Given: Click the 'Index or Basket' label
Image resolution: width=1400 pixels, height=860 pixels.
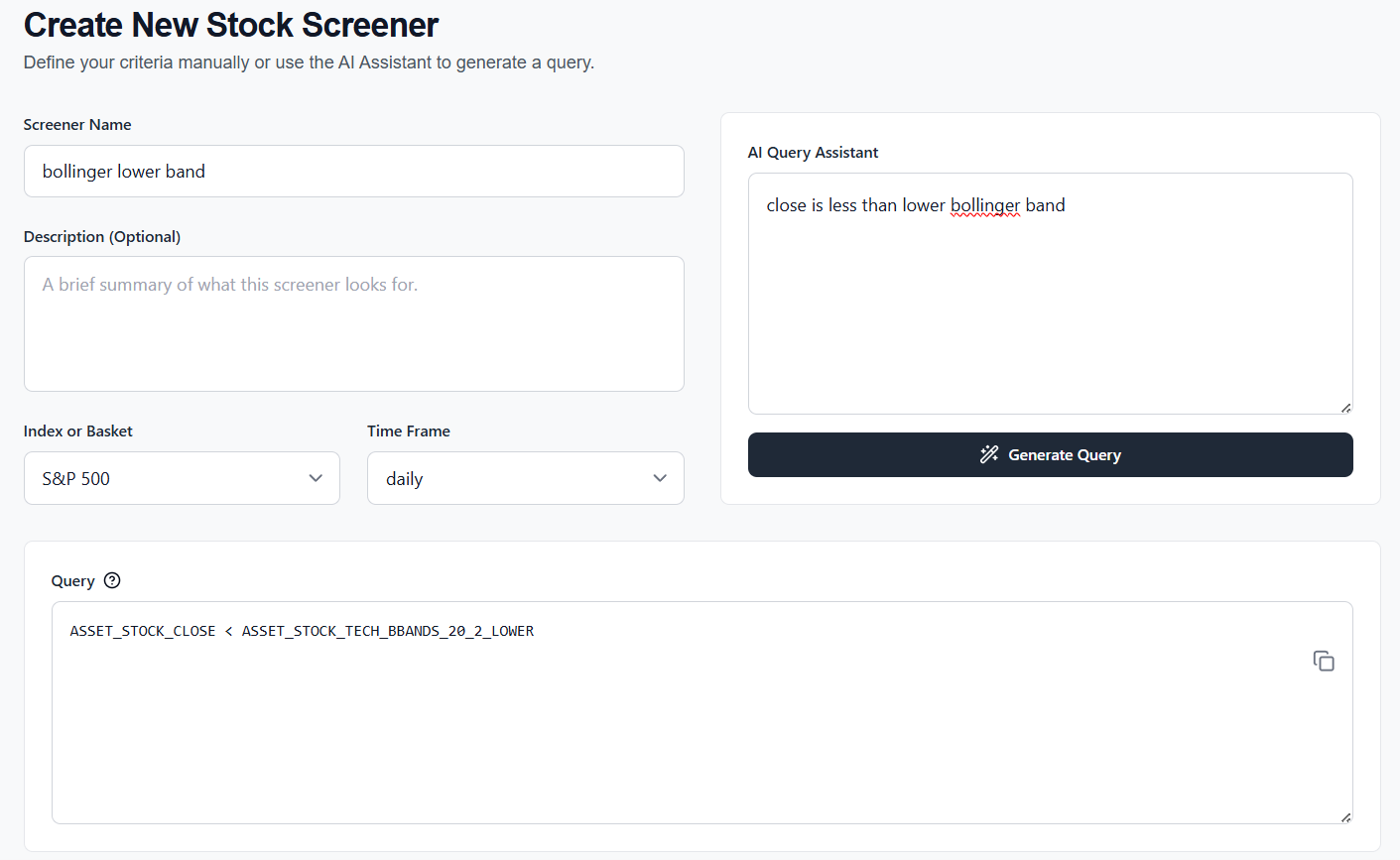Looking at the screenshot, I should point(78,431).
